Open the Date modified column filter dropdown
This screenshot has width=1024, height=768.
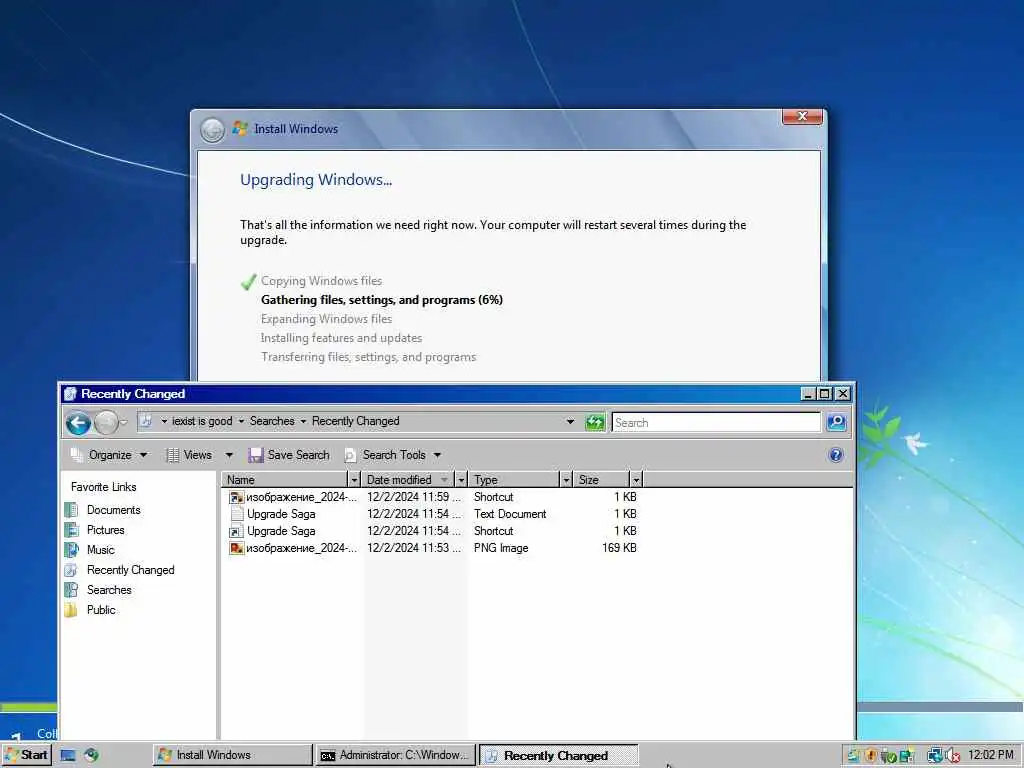[x=461, y=480]
